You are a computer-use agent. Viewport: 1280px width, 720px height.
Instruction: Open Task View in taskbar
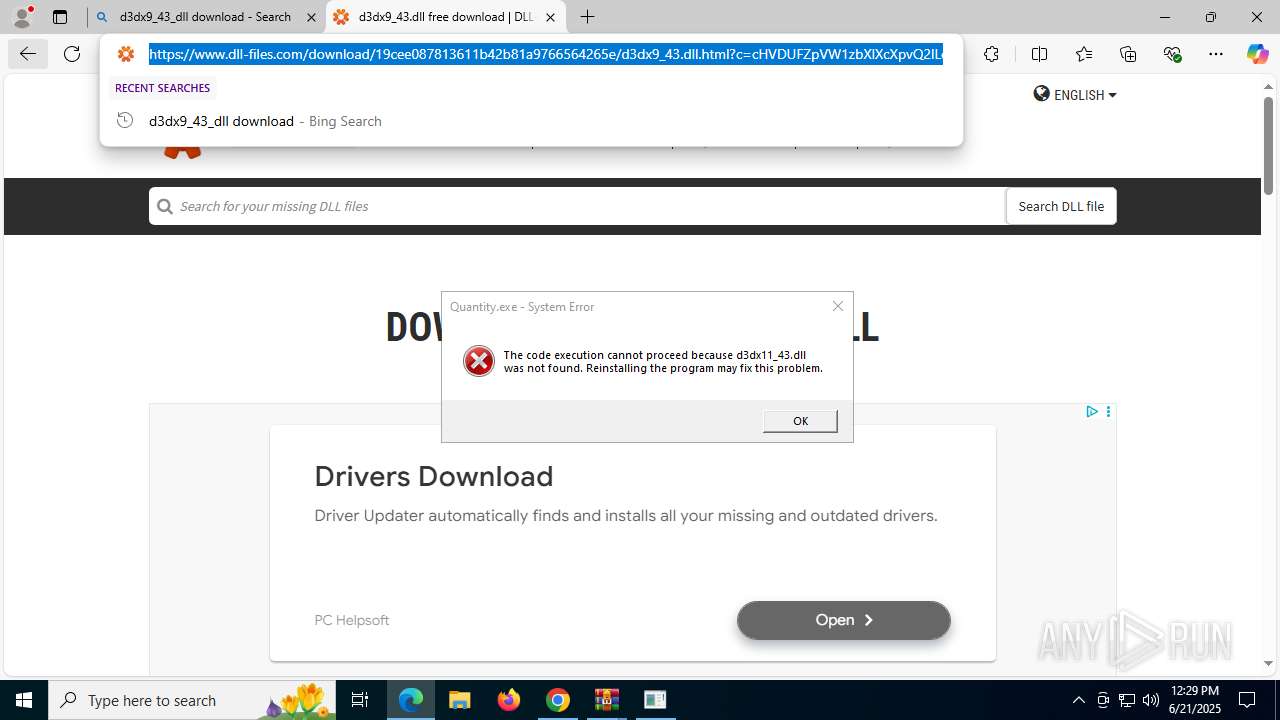(x=360, y=700)
